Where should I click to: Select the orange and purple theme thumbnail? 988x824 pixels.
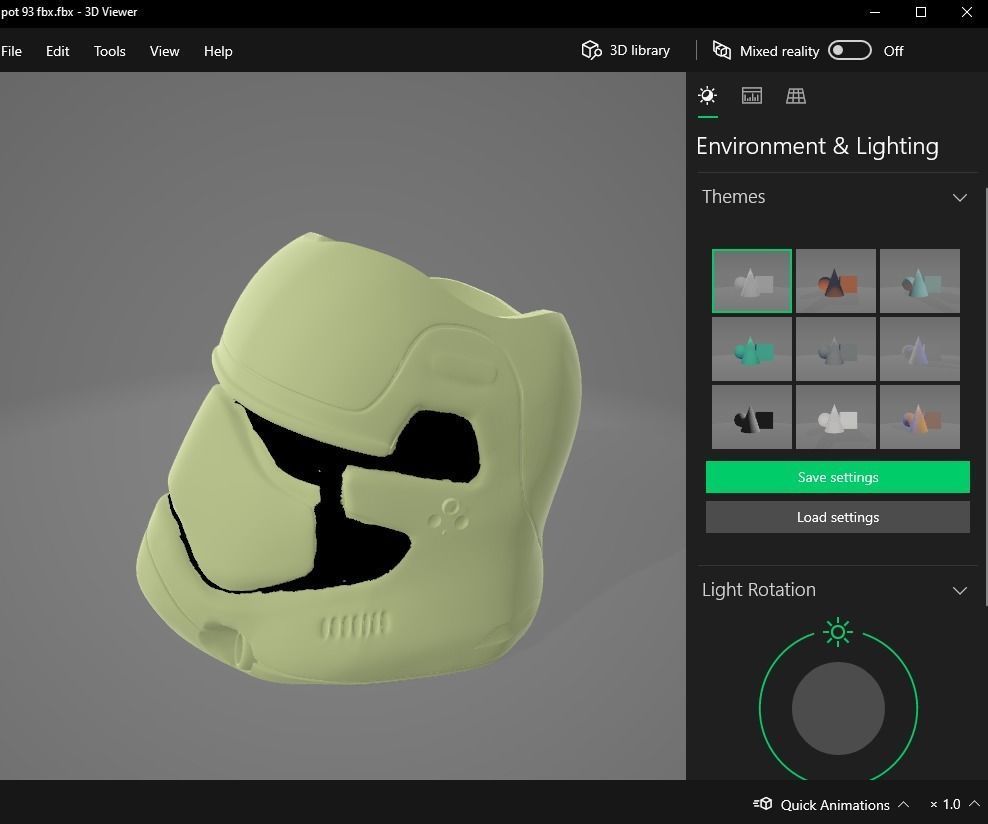tap(920, 417)
